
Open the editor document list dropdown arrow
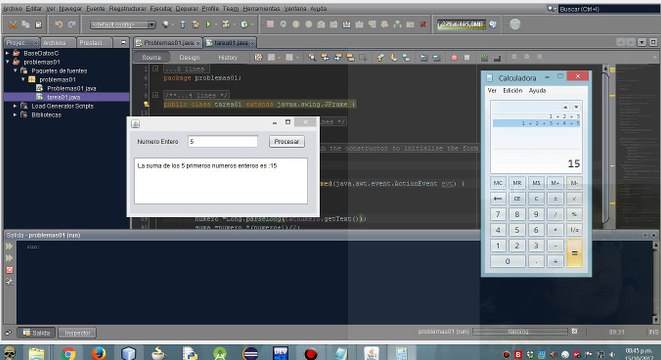coord(642,43)
